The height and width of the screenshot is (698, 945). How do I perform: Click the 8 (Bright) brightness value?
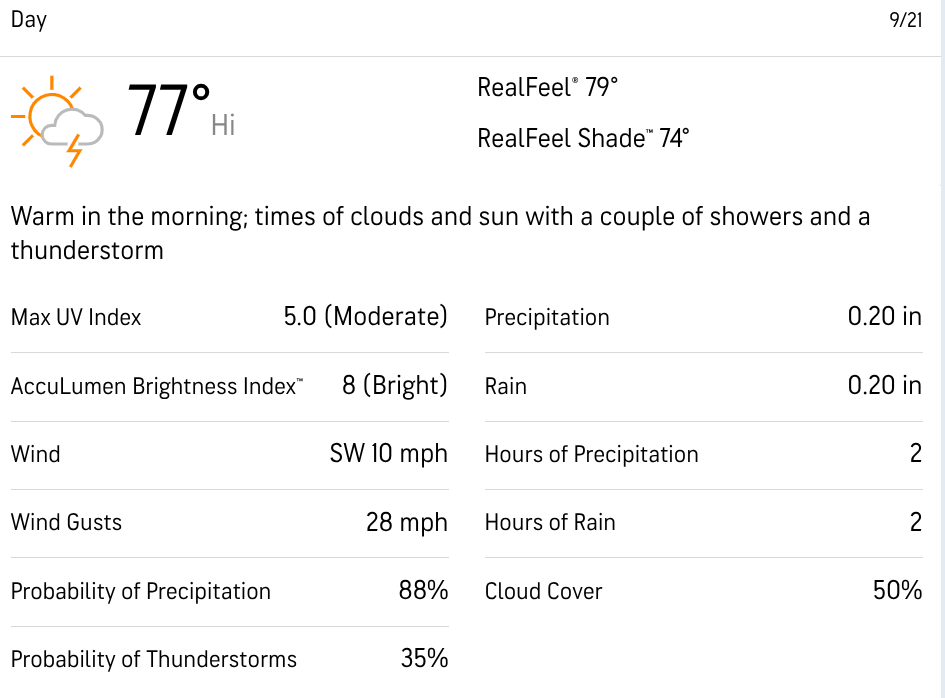(395, 386)
